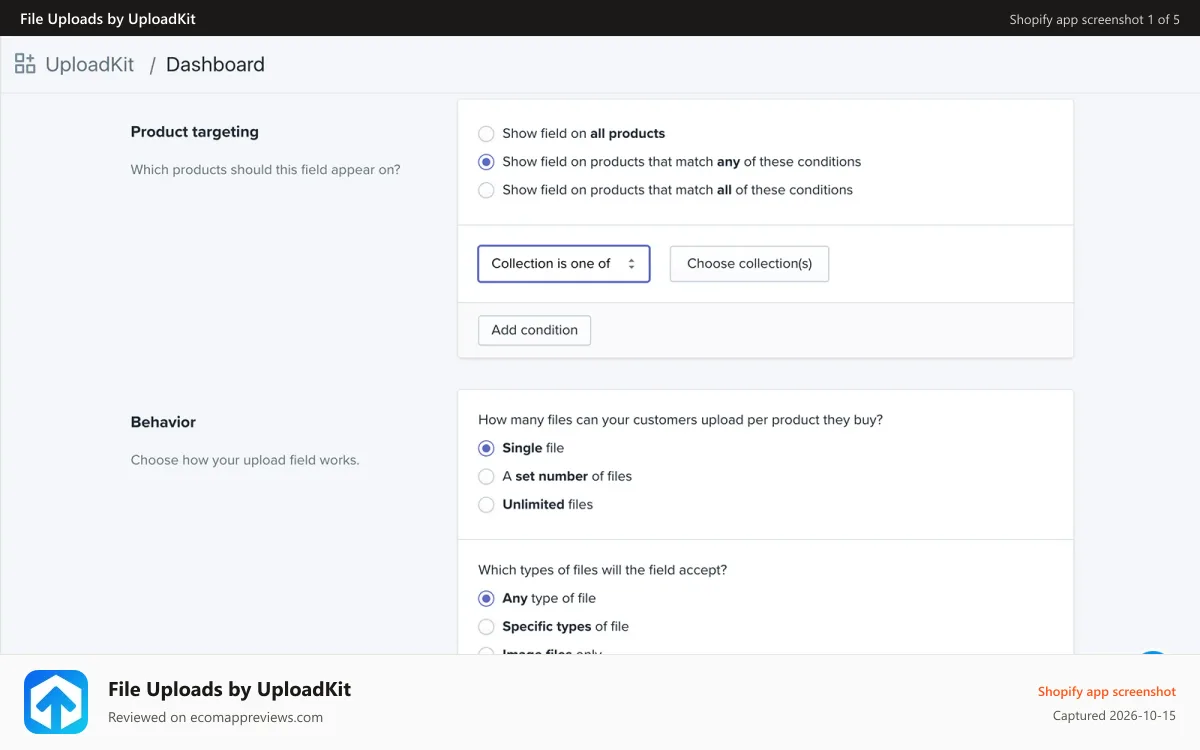
Task: Select 'Any type of file' radio
Action: [486, 598]
